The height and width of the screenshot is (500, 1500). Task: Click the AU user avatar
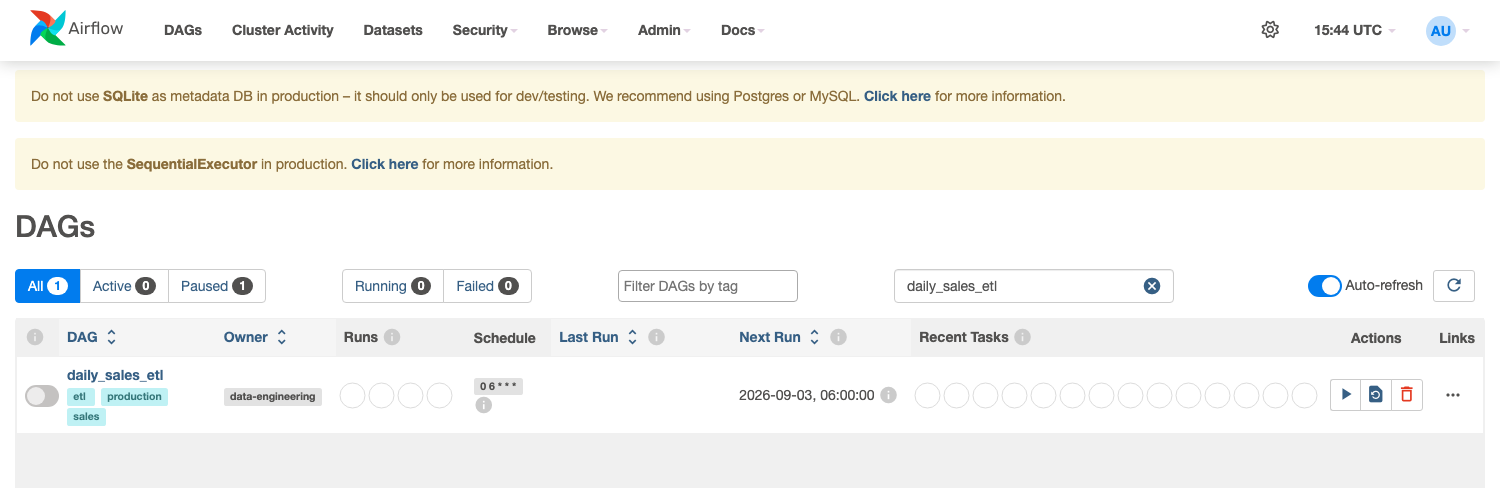click(1440, 30)
